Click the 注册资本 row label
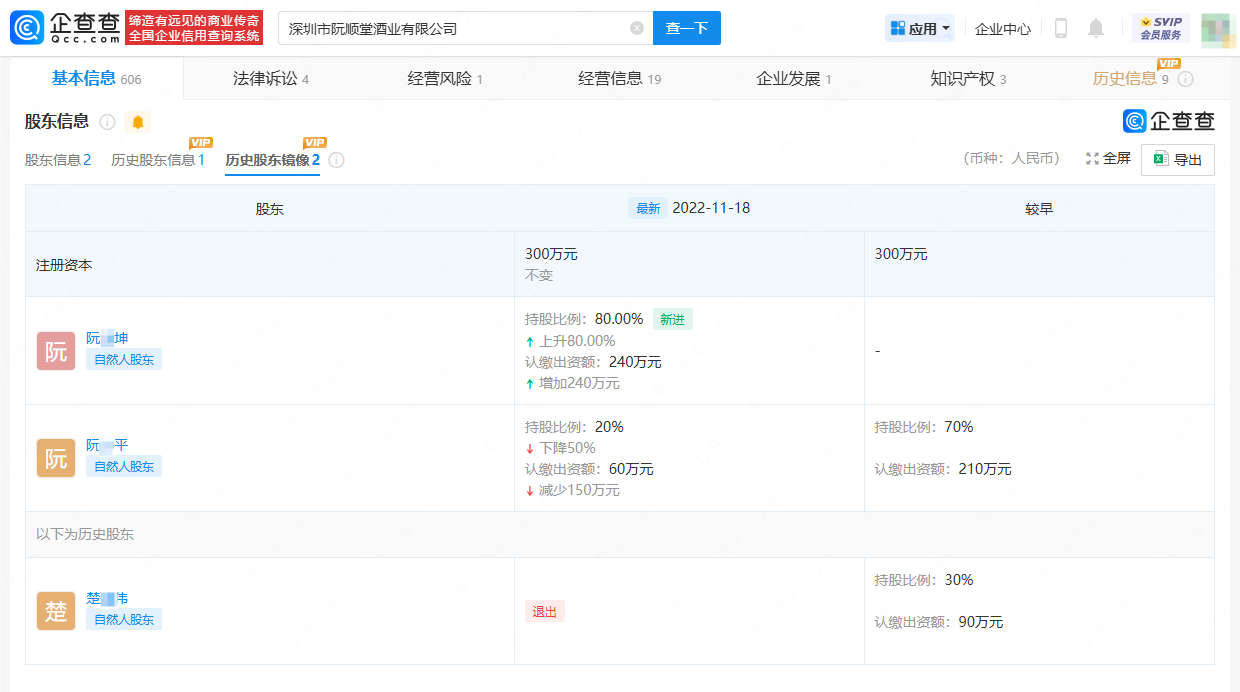The image size is (1240, 692). 64,265
